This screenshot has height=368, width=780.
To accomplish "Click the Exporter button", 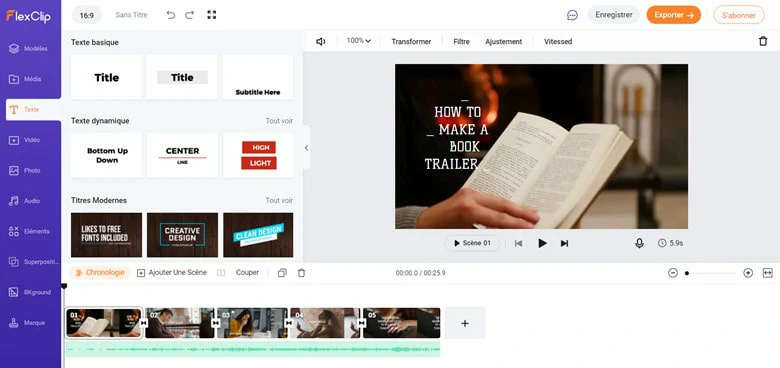I will pyautogui.click(x=674, y=15).
